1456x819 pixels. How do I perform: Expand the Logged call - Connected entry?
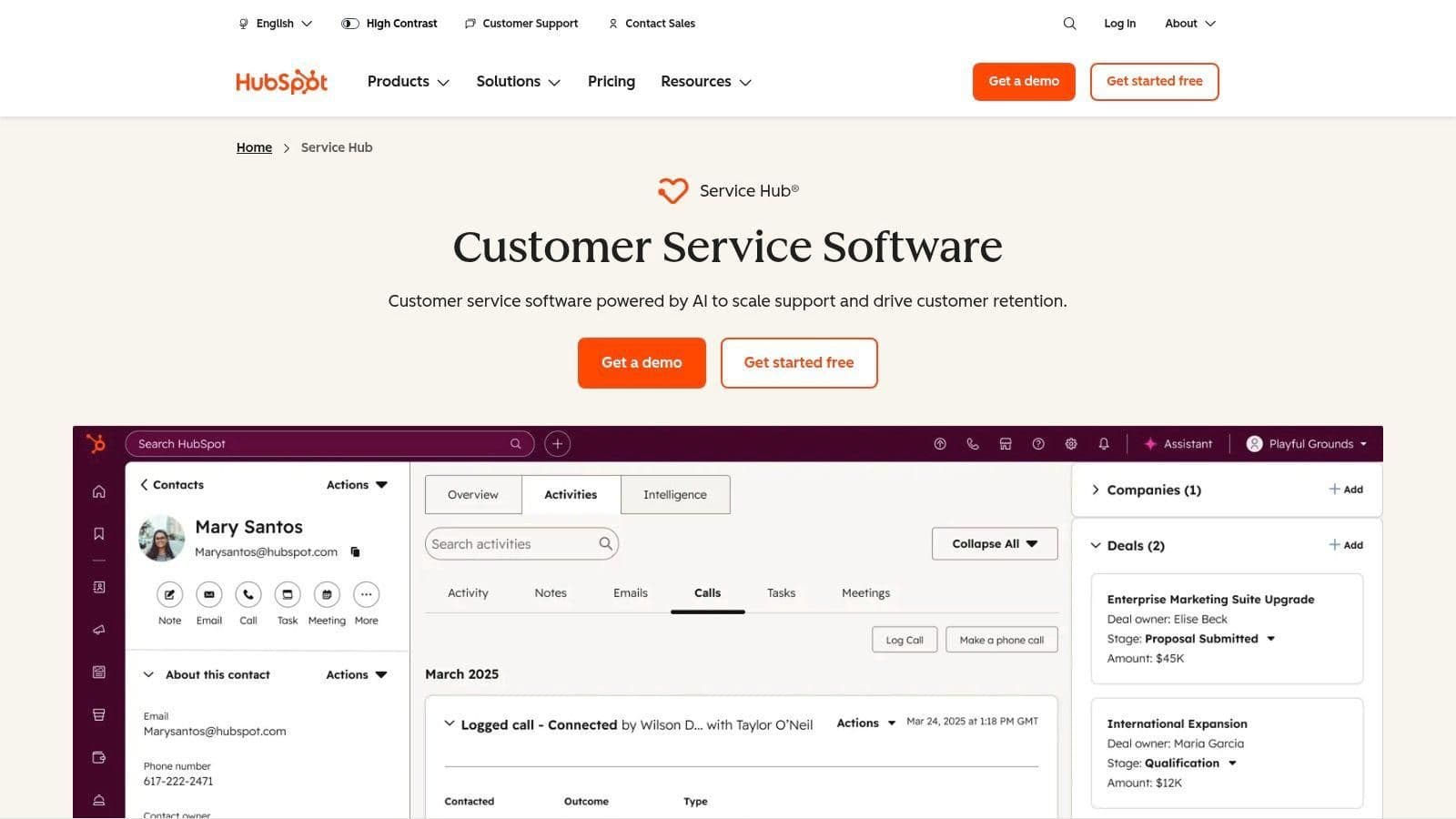(x=449, y=723)
